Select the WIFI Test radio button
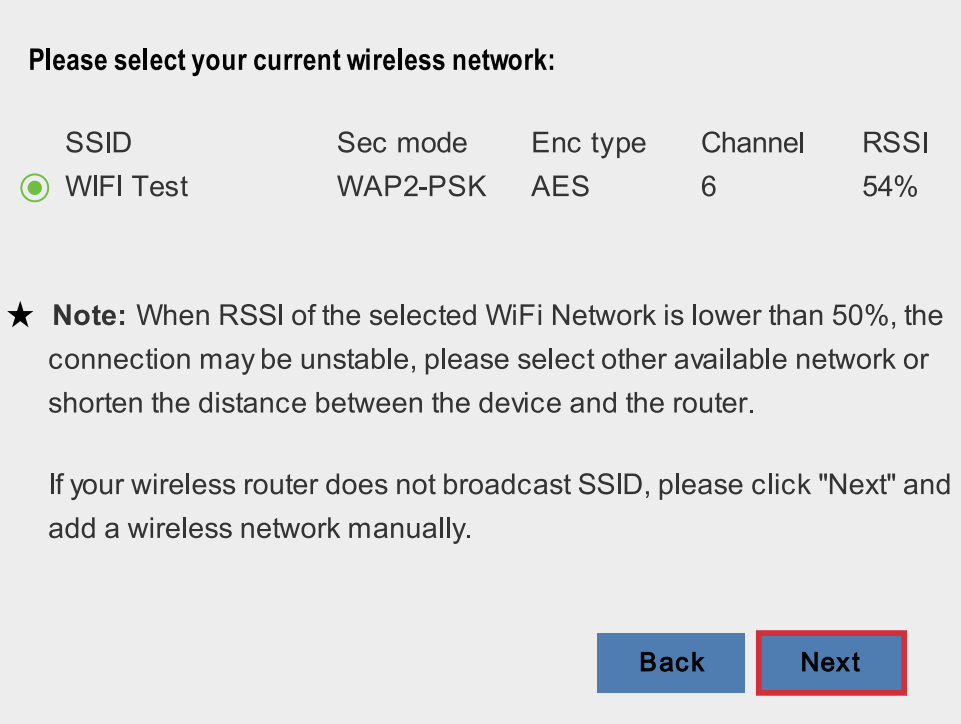Image resolution: width=961 pixels, height=724 pixels. tap(35, 188)
